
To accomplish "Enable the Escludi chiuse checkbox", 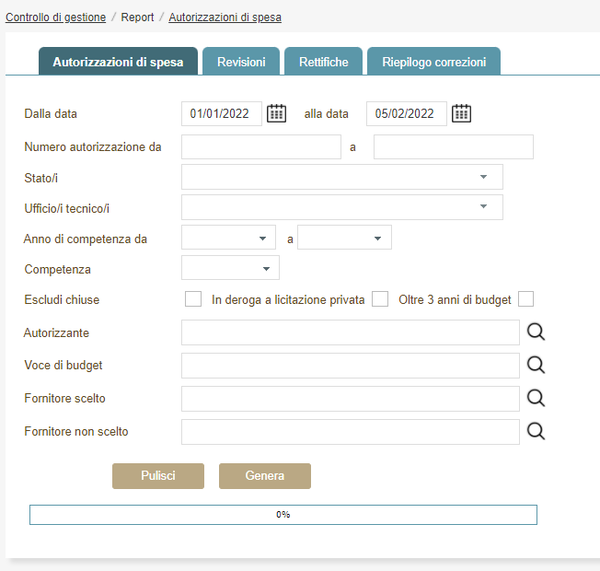I will (194, 299).
